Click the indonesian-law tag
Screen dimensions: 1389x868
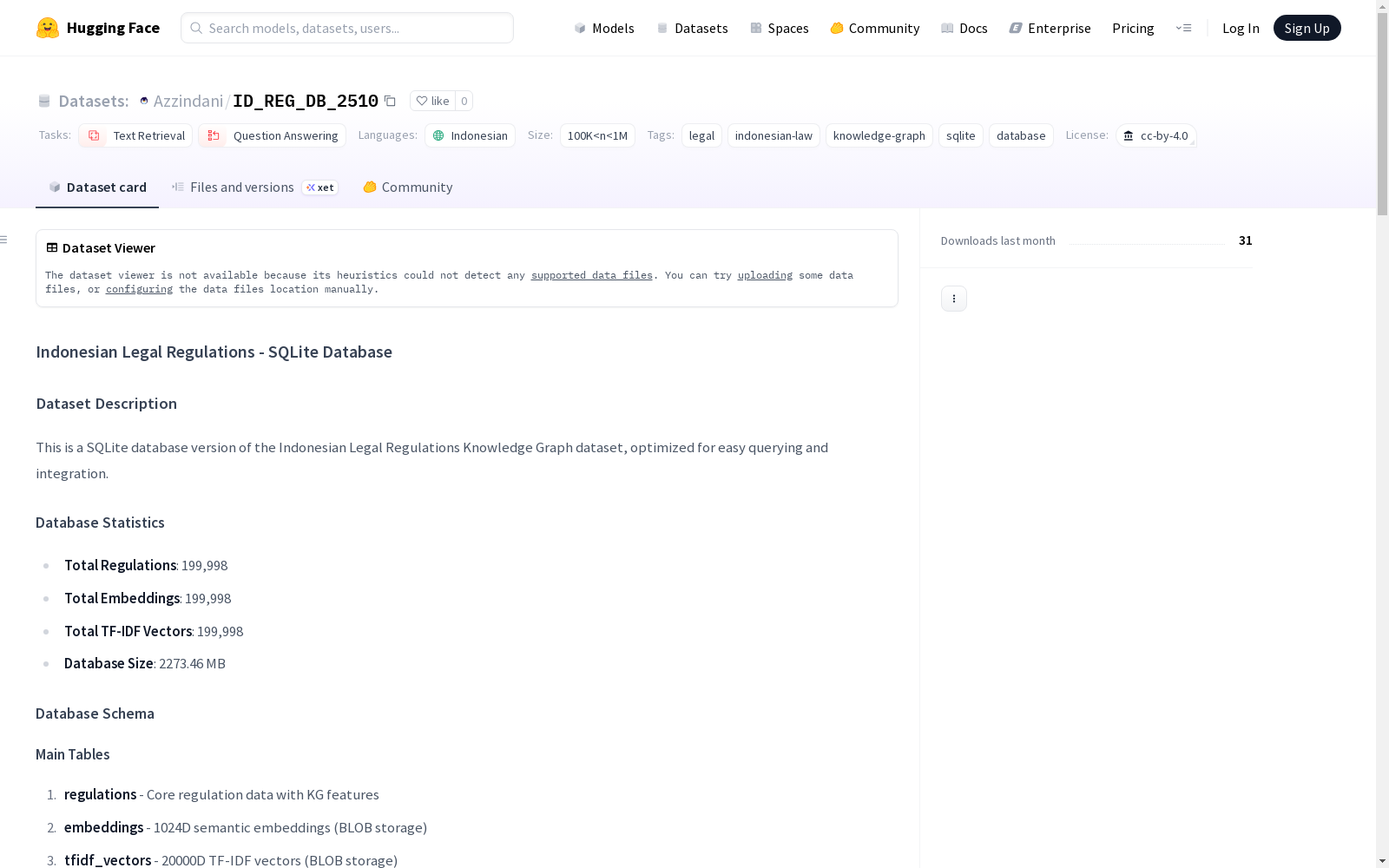tap(773, 135)
